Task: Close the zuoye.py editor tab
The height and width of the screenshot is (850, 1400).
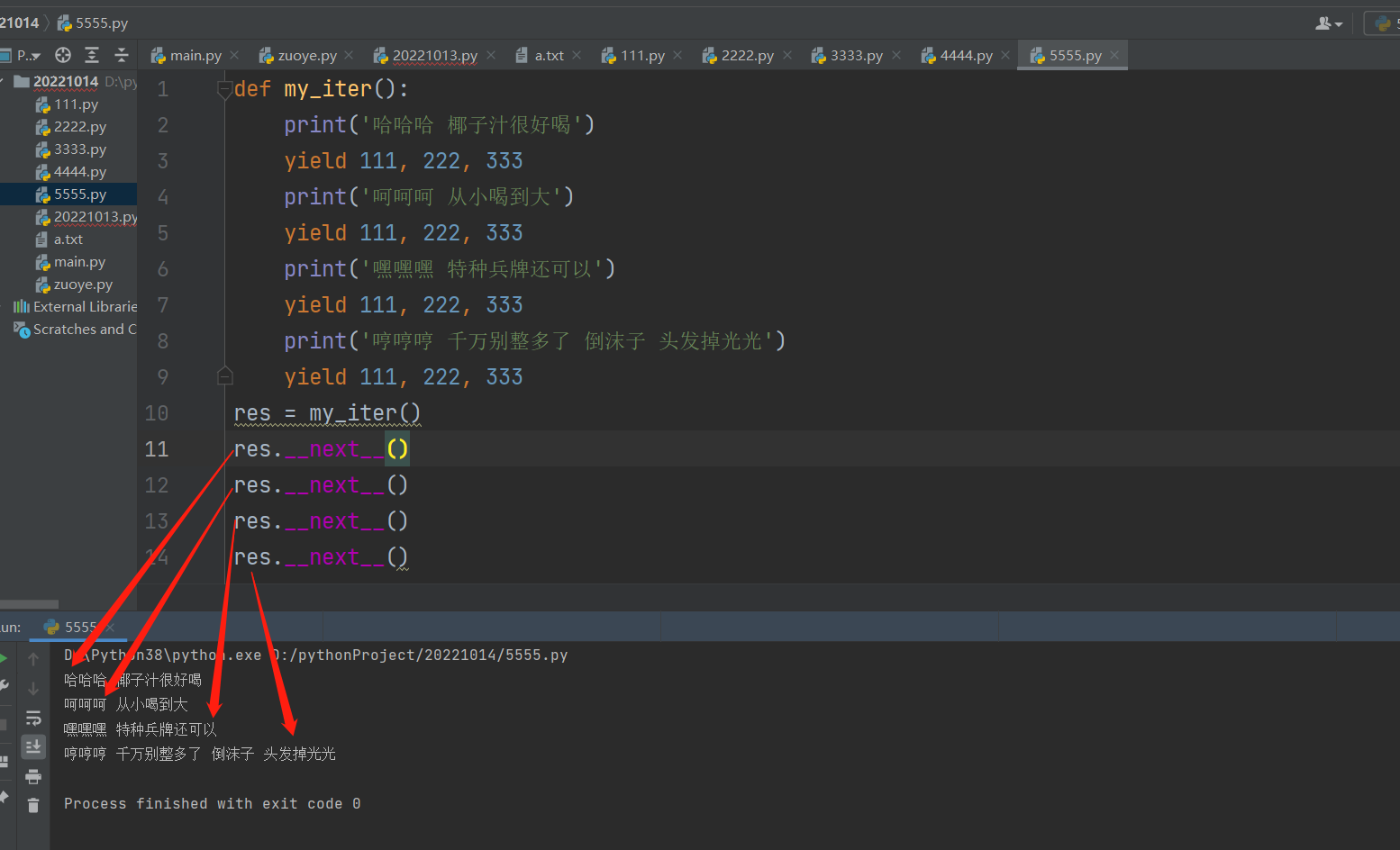Action: pos(350,55)
